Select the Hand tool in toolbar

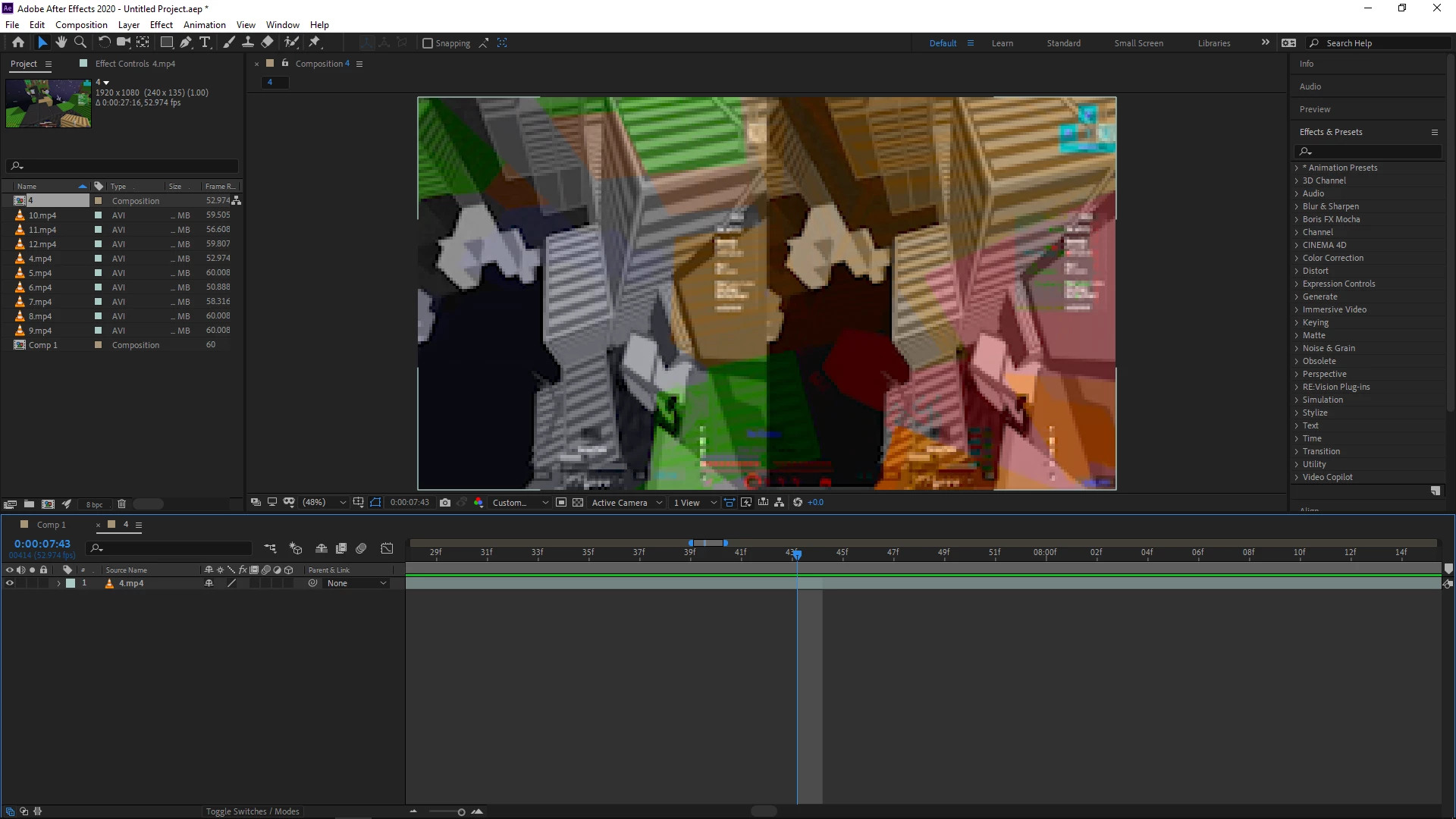tap(61, 42)
